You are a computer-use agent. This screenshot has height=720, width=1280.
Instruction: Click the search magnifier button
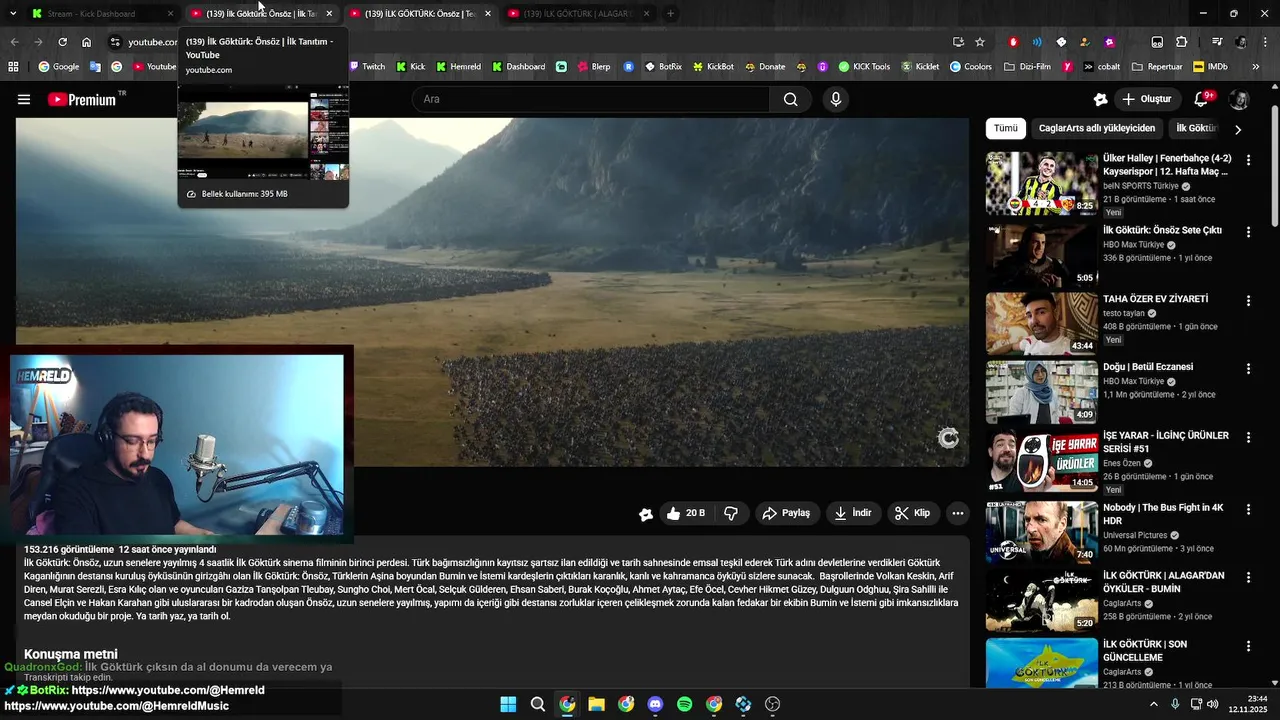(x=791, y=99)
